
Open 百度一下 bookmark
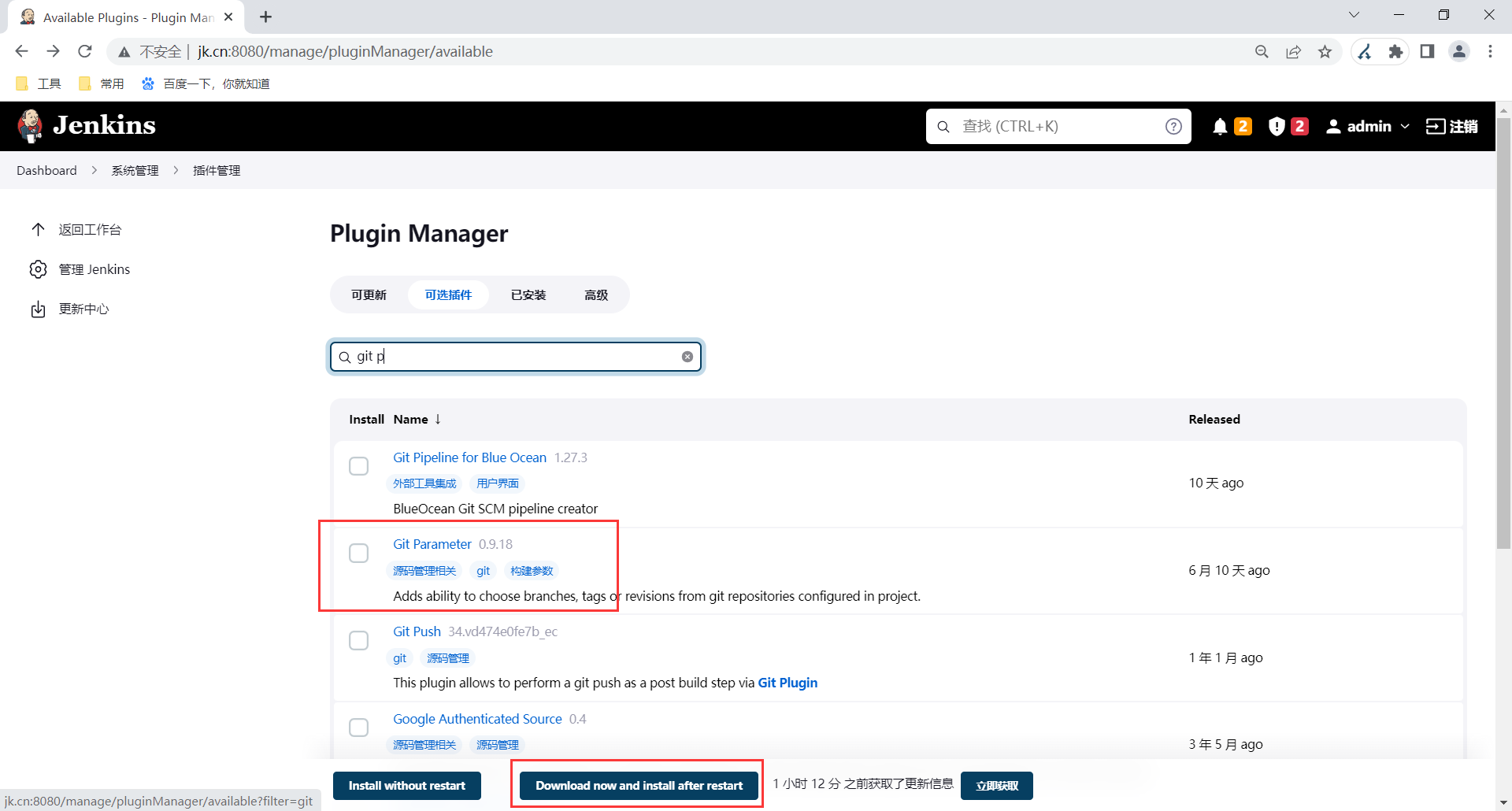pyautogui.click(x=205, y=83)
